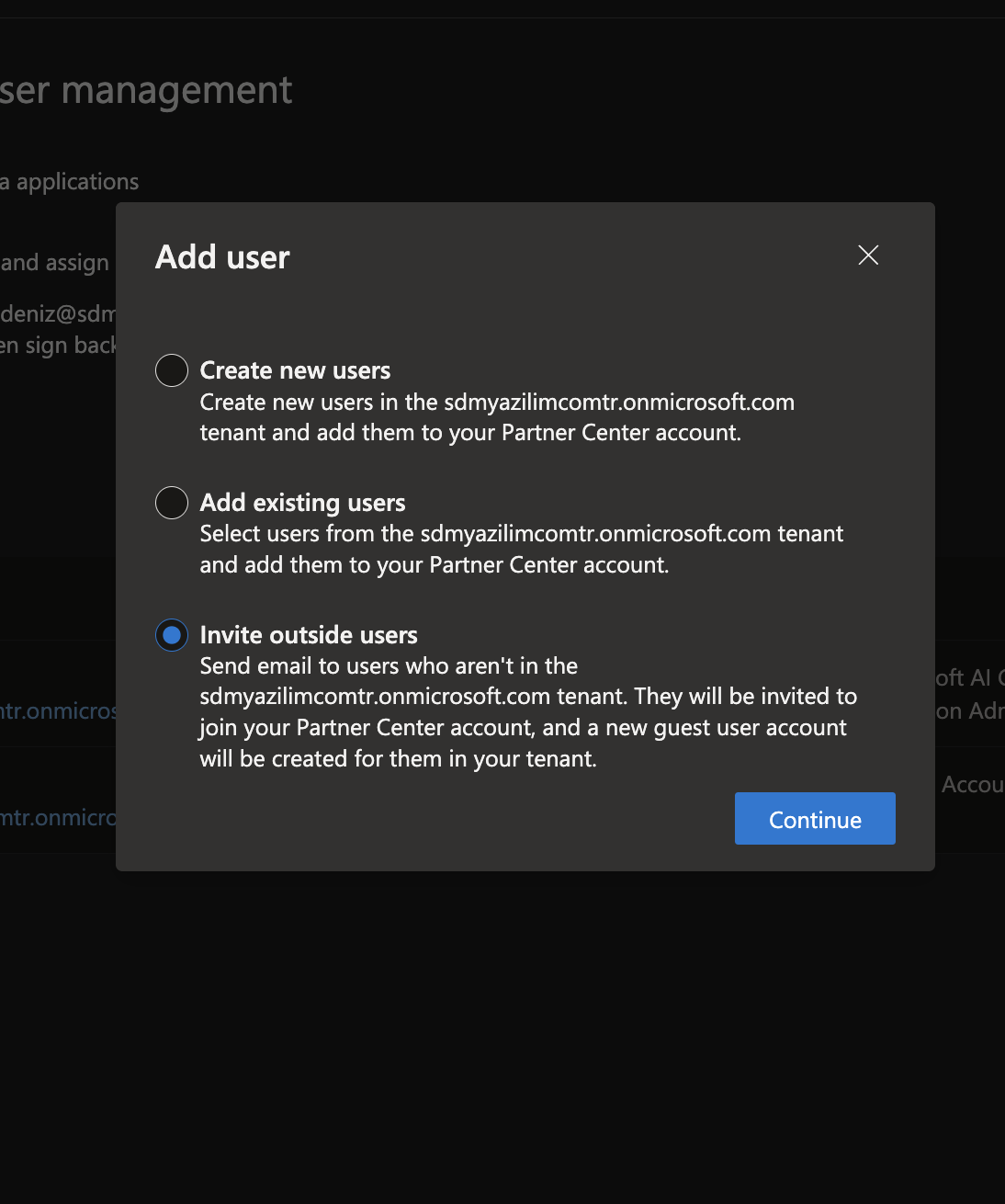Click the Create new users label
Image resolution: width=1005 pixels, height=1204 pixels.
[x=295, y=370]
